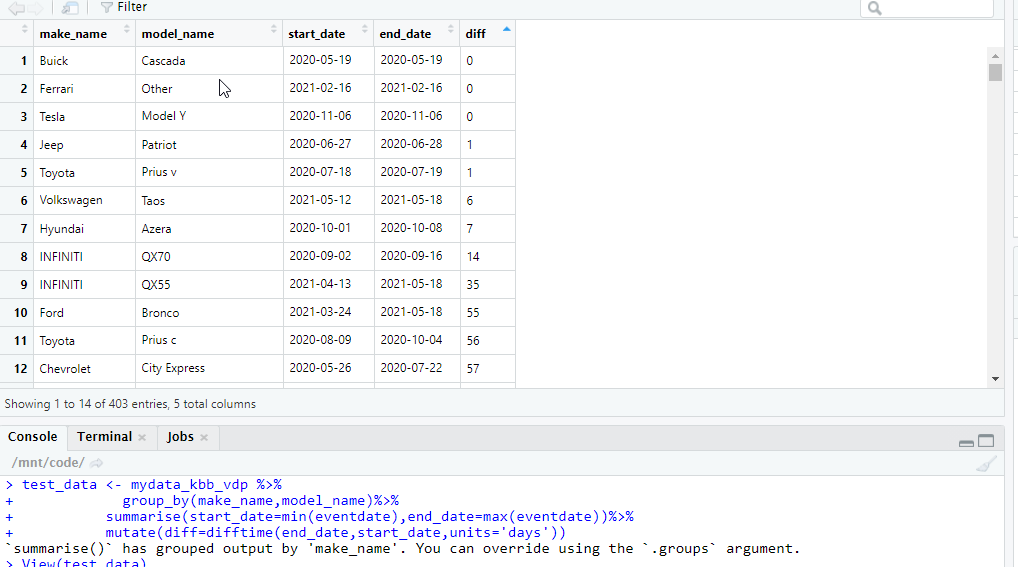Viewport: 1018px width, 567px height.
Task: Click the scrollbar up arrow in data viewer
Action: 995,57
